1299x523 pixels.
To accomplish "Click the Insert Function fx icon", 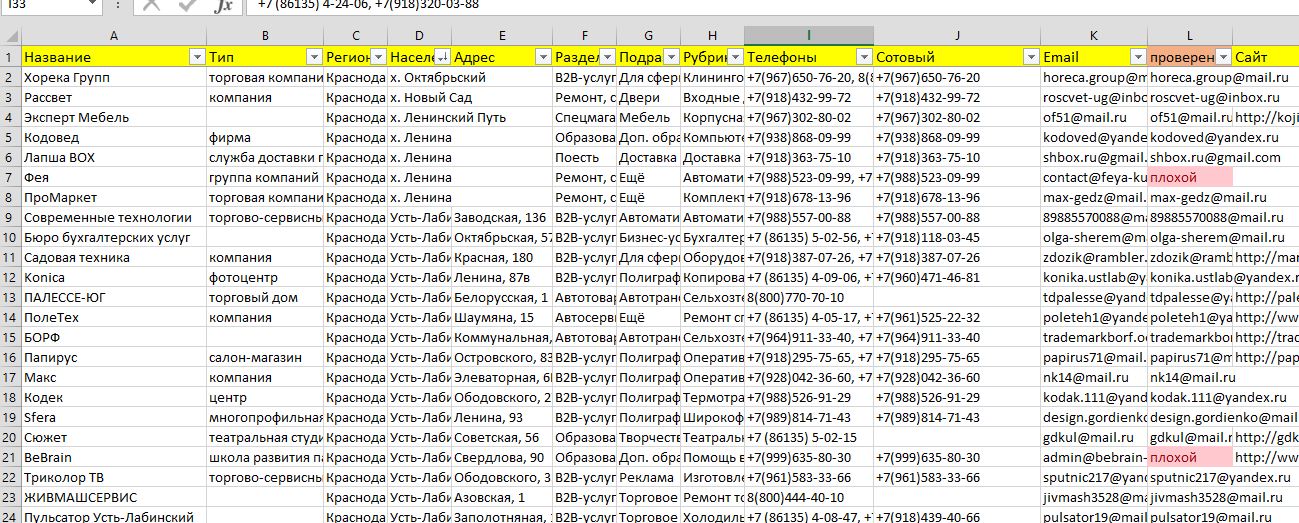I will [x=224, y=6].
